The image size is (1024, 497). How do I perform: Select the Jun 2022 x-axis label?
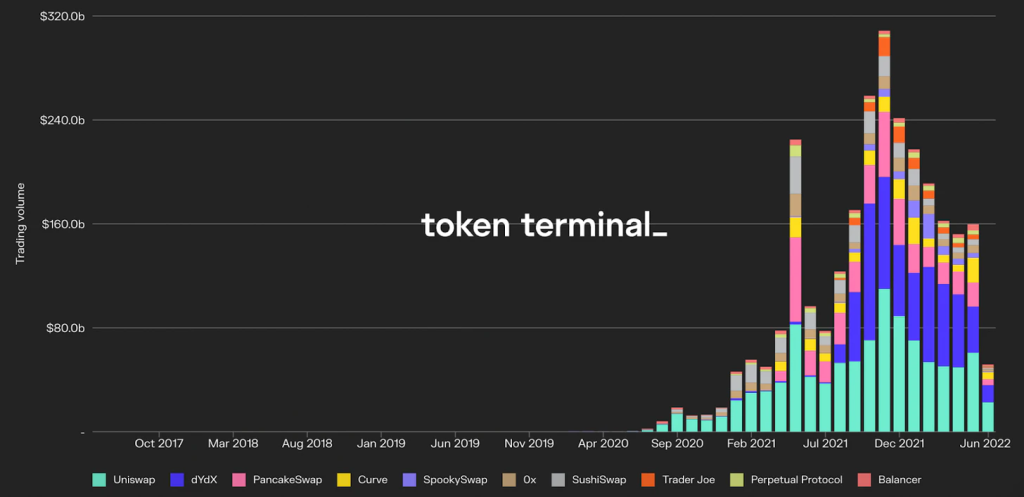click(987, 444)
